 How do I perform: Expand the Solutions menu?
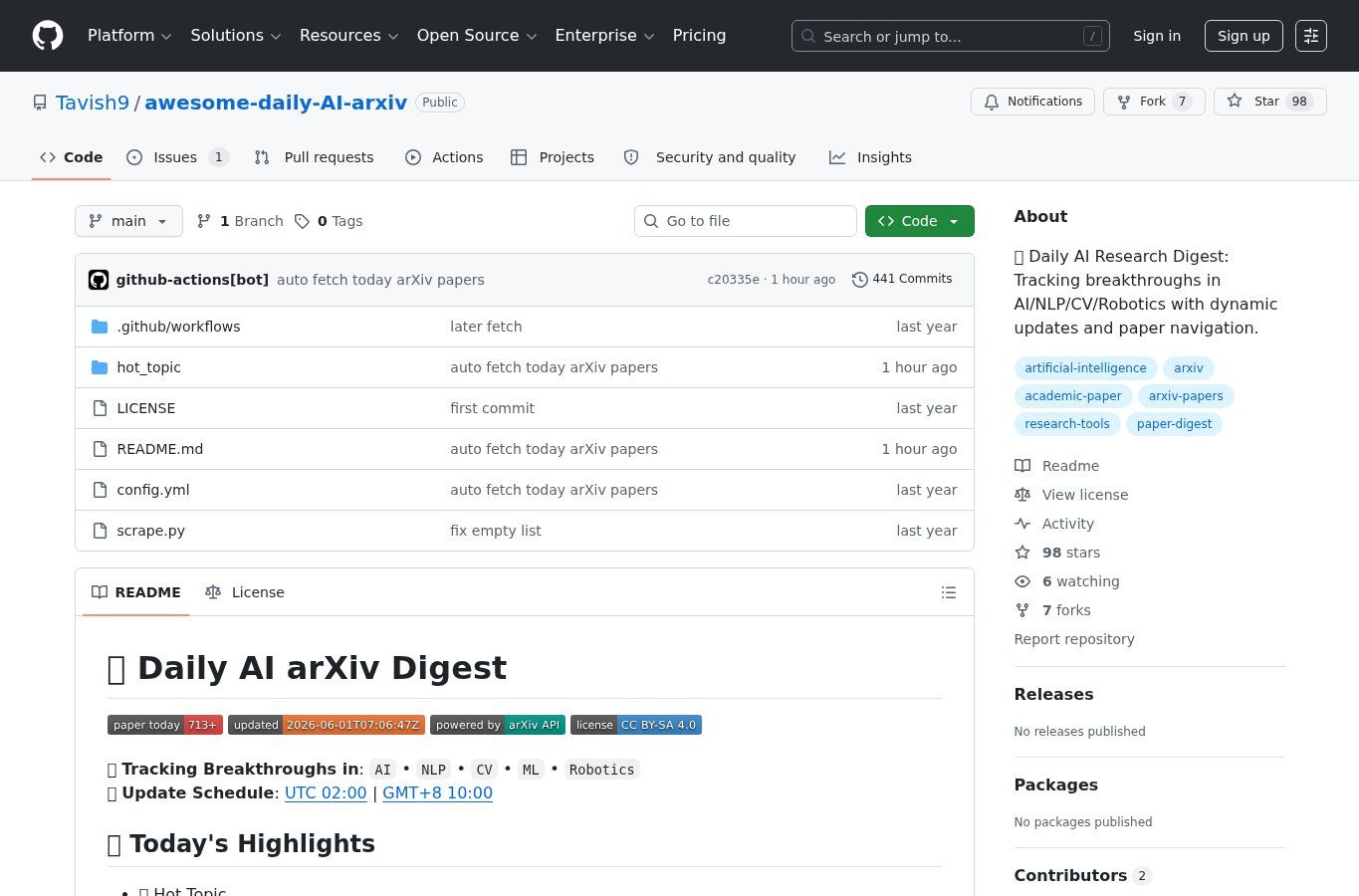click(236, 36)
